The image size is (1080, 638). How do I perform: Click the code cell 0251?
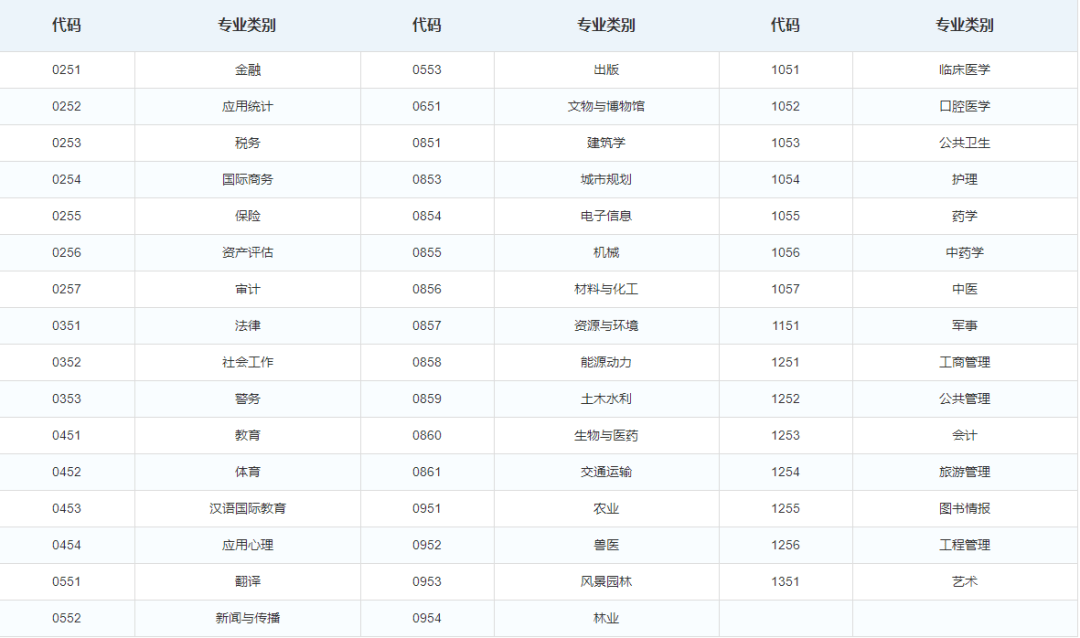[x=66, y=70]
